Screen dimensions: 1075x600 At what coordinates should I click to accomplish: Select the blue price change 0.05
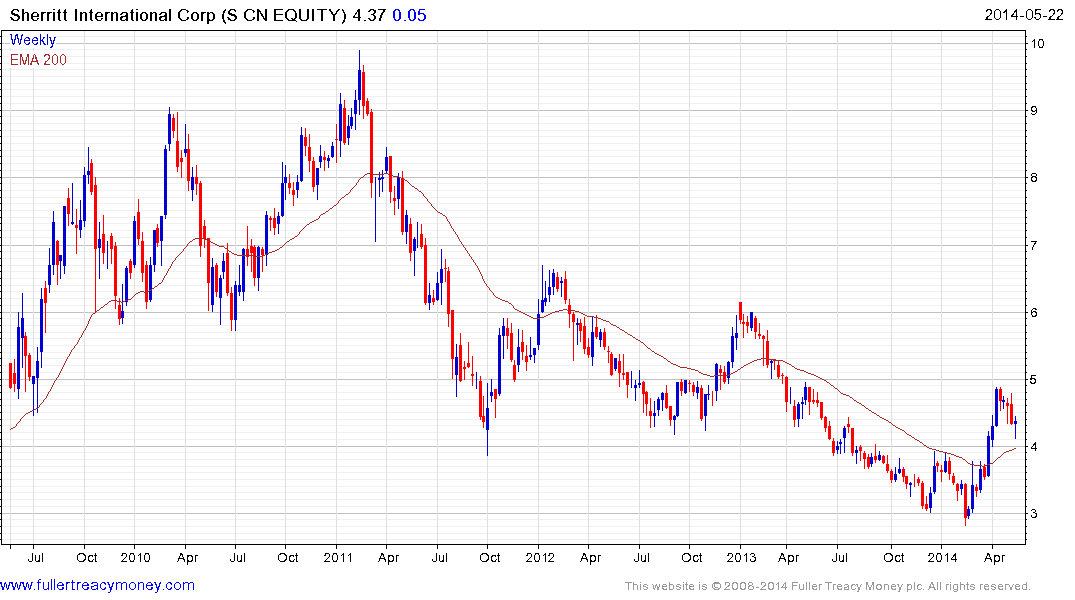point(409,15)
